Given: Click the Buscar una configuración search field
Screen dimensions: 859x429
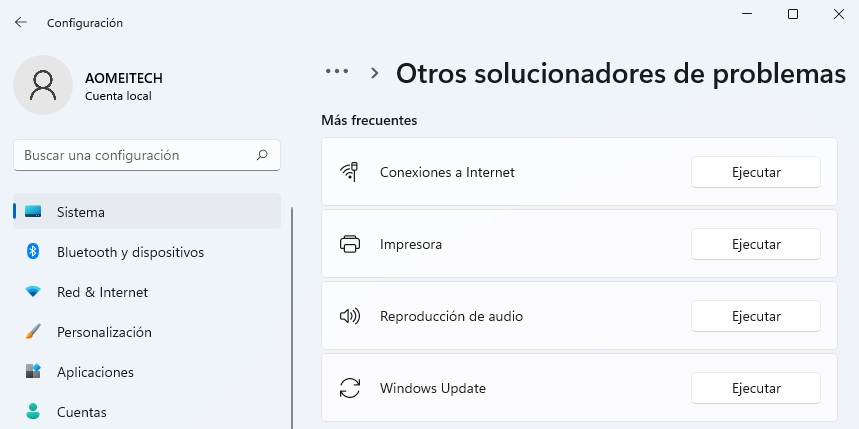Looking at the screenshot, I should coord(135,155).
